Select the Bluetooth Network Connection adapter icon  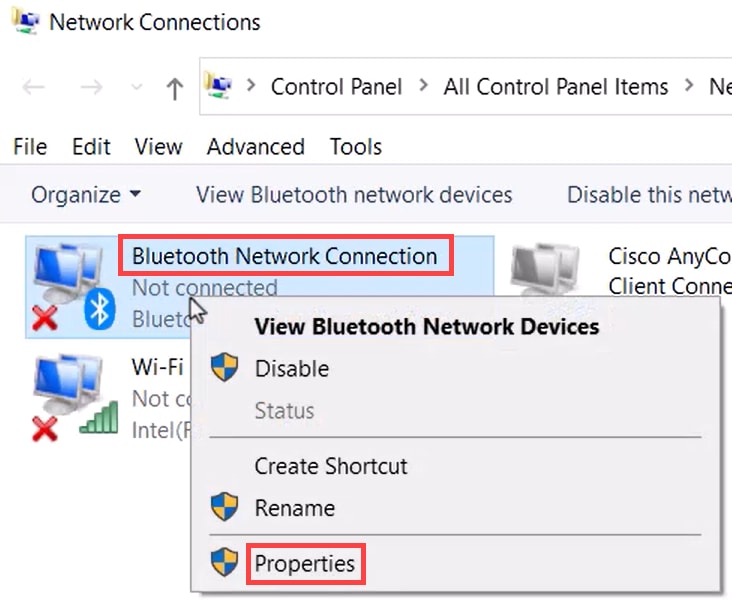point(74,286)
